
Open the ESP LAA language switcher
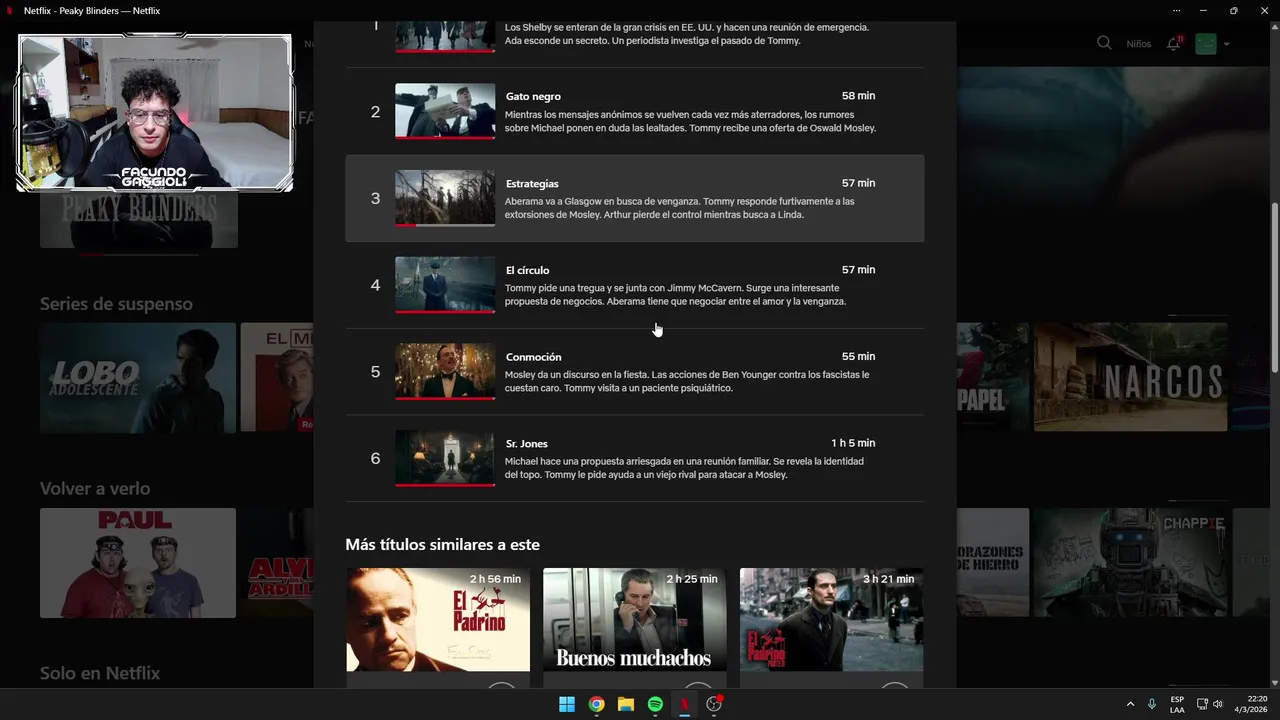click(x=1177, y=704)
